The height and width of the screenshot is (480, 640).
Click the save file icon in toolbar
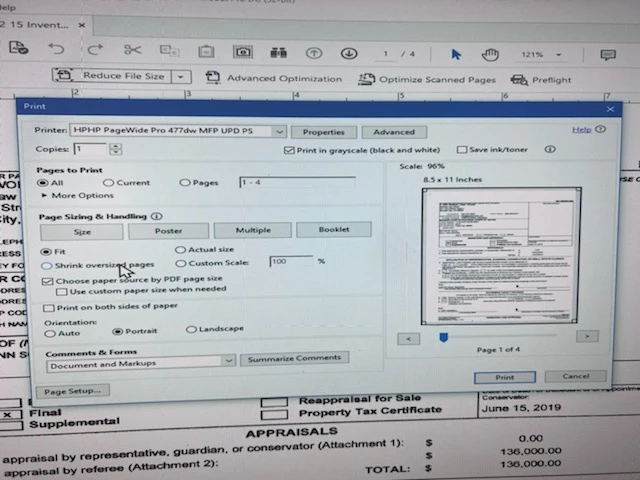point(18,48)
